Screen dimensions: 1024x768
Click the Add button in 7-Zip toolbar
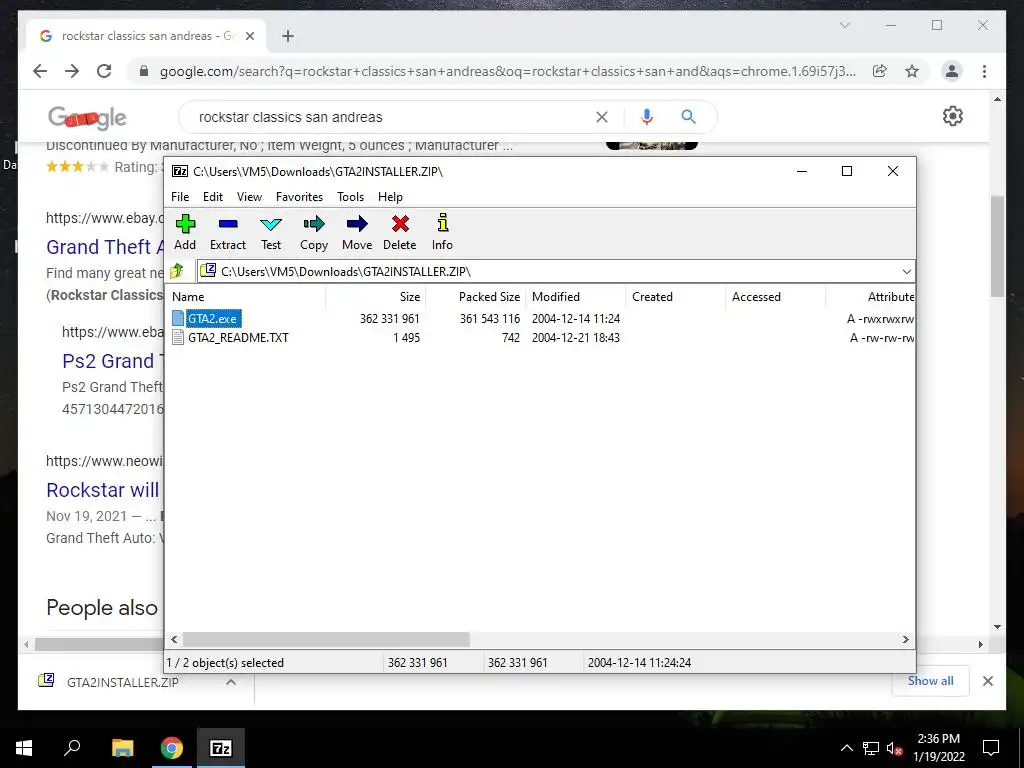185,232
